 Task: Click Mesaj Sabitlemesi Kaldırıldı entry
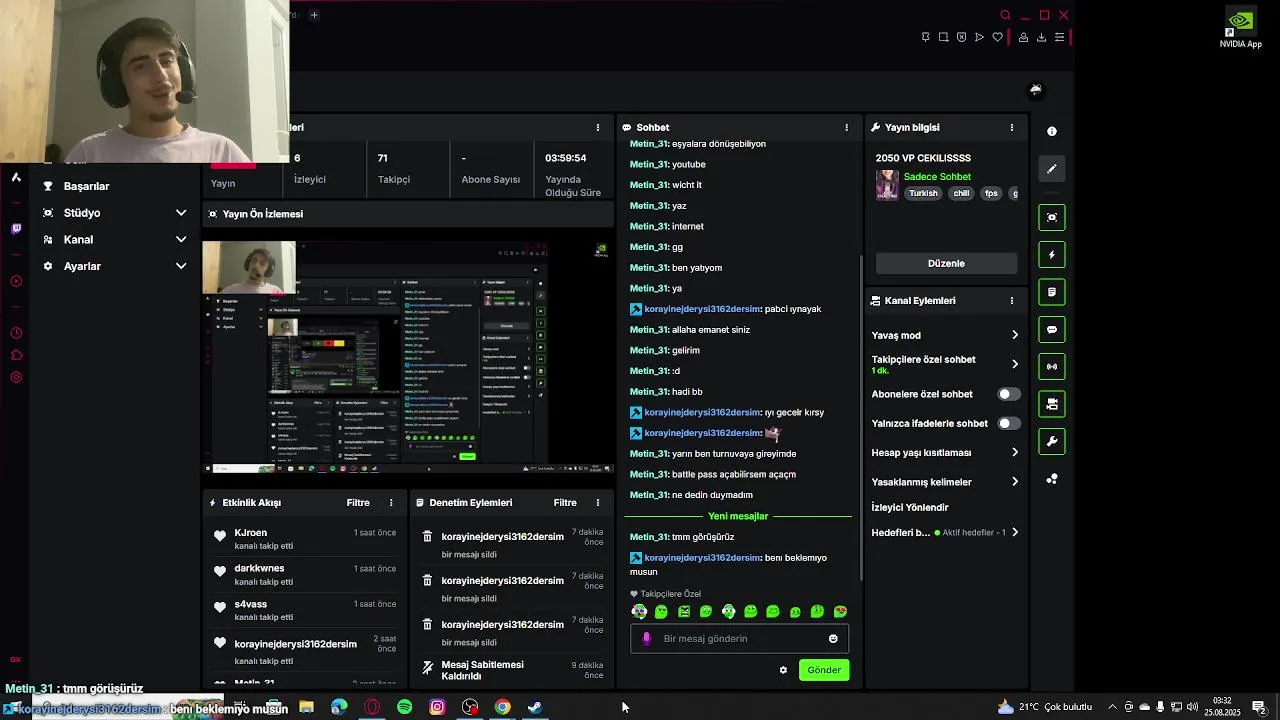pos(512,670)
